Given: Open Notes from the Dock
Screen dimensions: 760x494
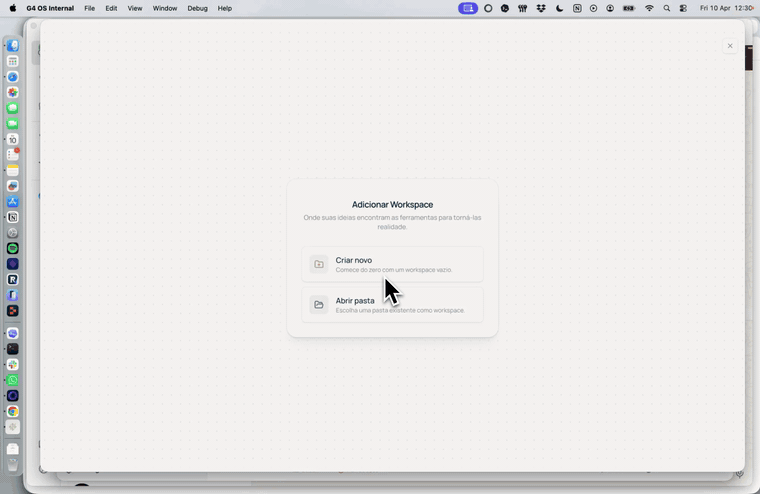Looking at the screenshot, I should coord(13,170).
